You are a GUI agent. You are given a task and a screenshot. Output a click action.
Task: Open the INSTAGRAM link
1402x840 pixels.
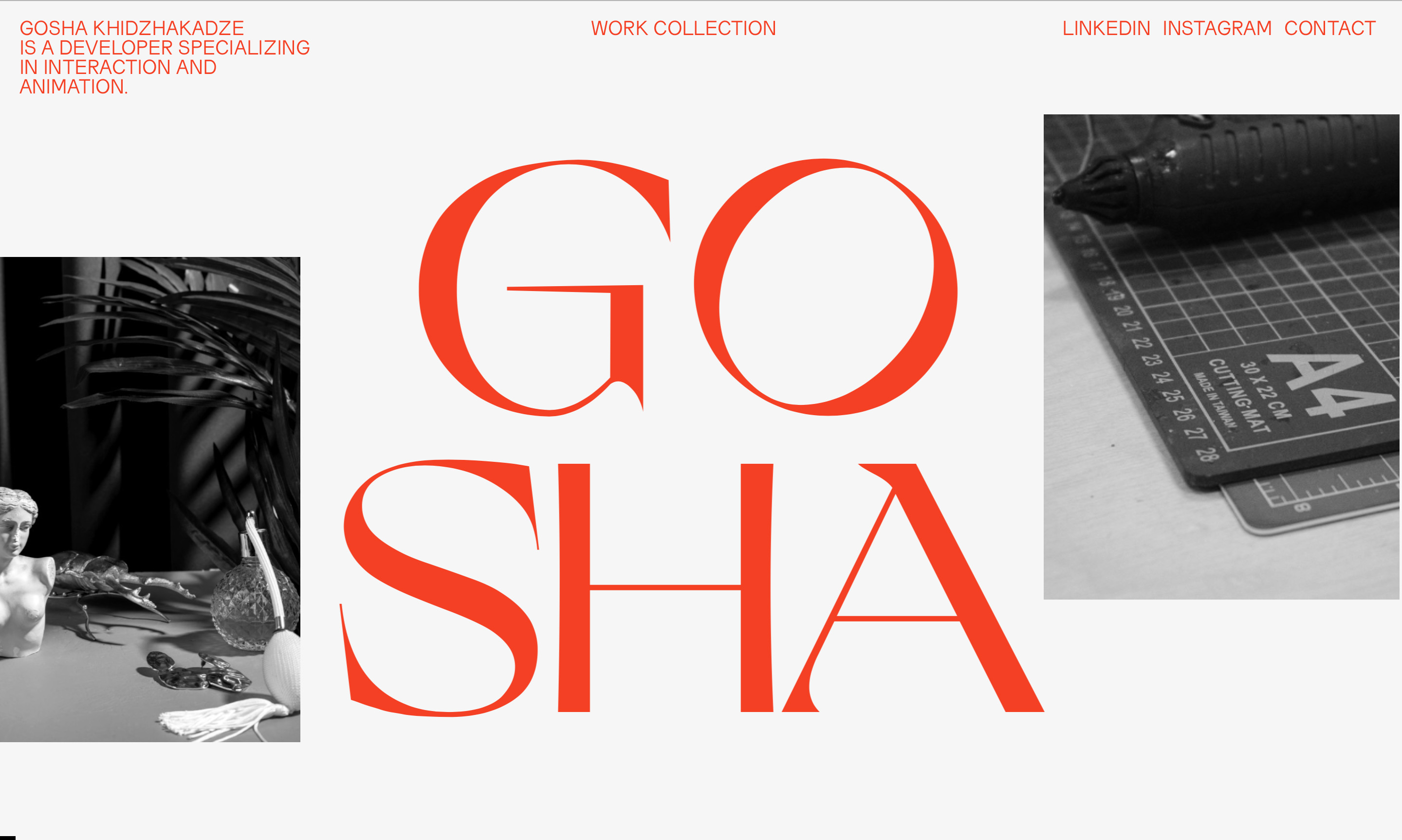[x=1217, y=28]
